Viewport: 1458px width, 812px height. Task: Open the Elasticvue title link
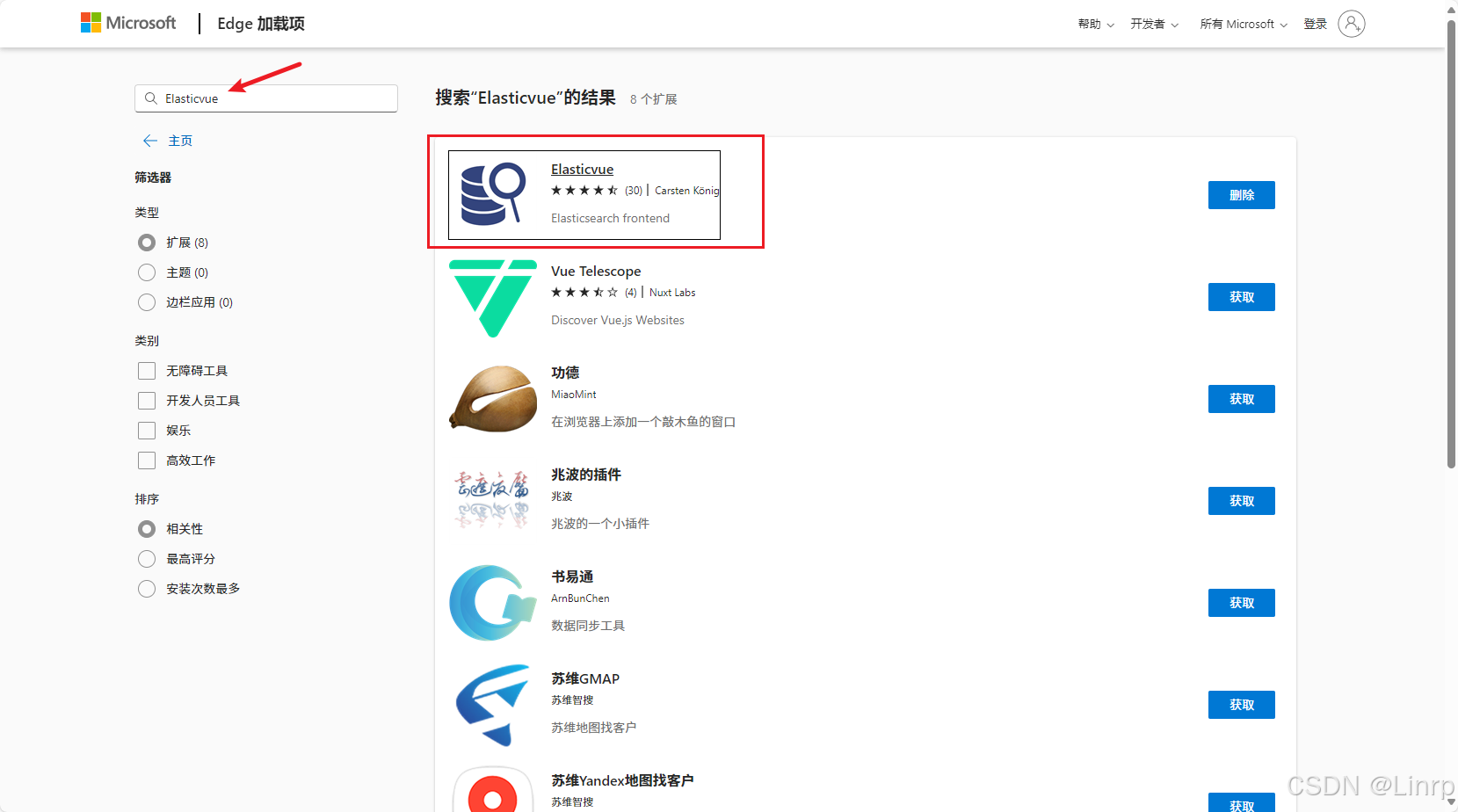582,170
